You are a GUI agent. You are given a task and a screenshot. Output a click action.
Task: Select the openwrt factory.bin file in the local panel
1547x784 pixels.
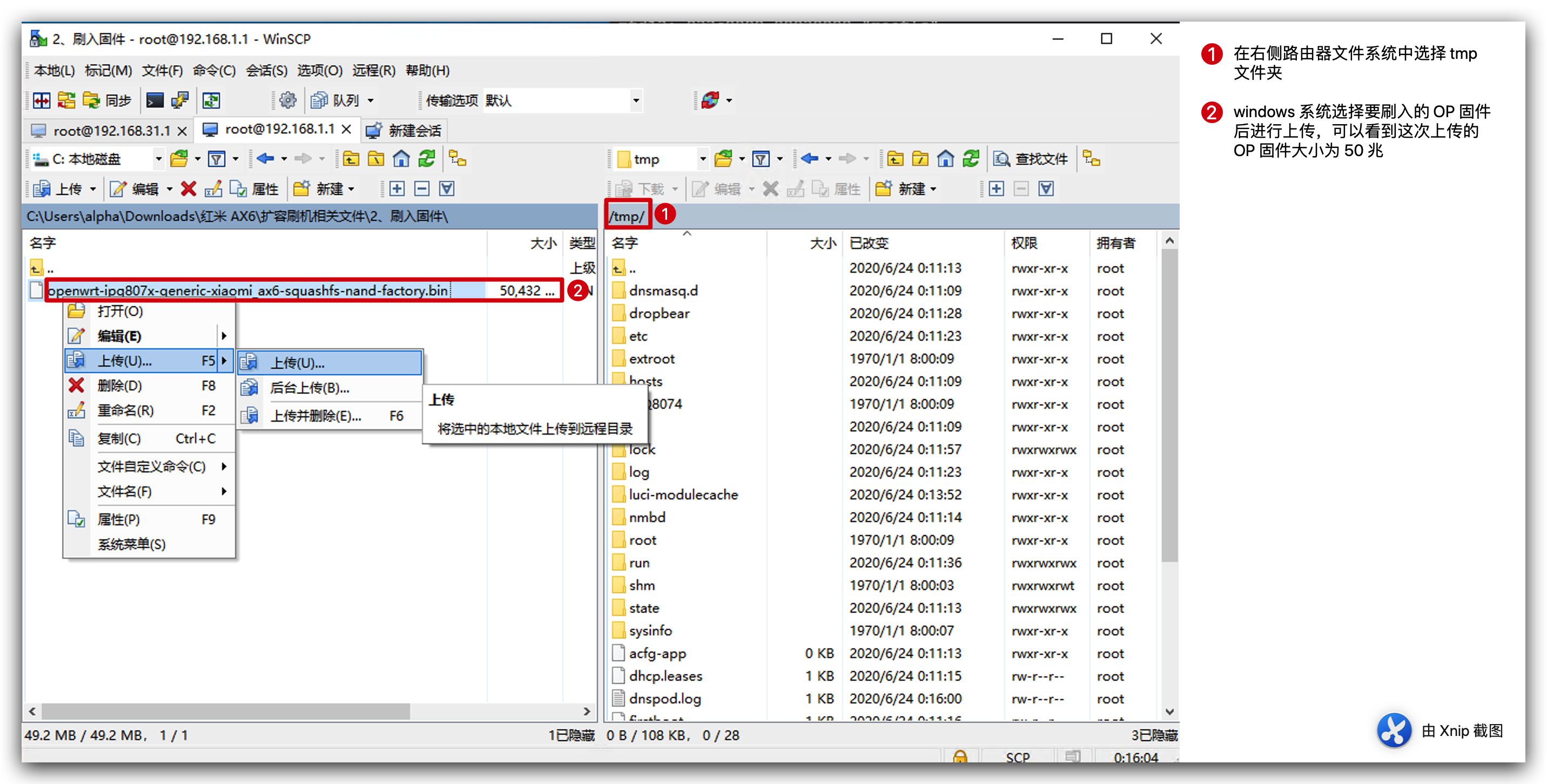tap(247, 290)
